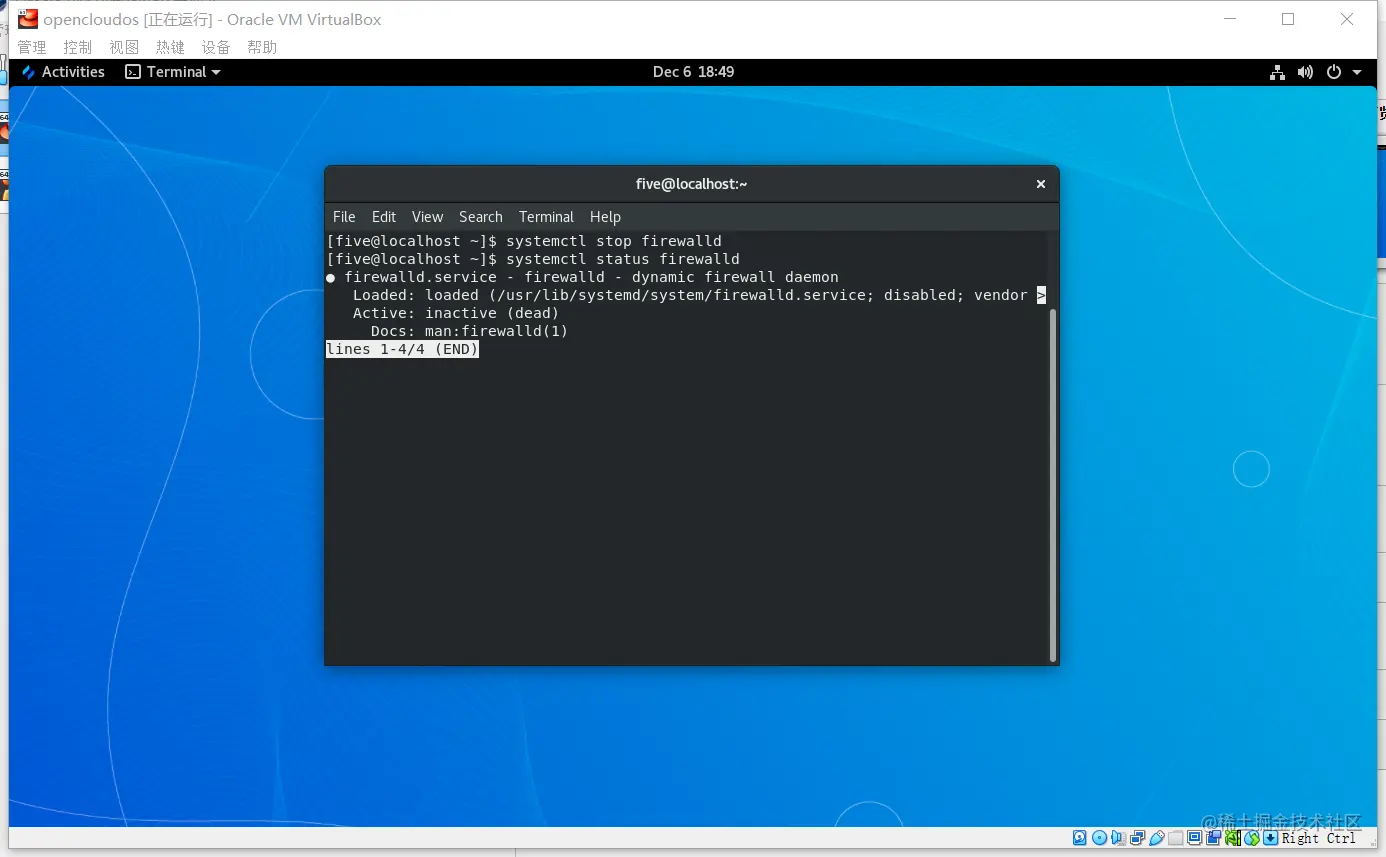The height and width of the screenshot is (857, 1386).
Task: Click the five@localhost:~ terminal title bar
Action: (692, 184)
